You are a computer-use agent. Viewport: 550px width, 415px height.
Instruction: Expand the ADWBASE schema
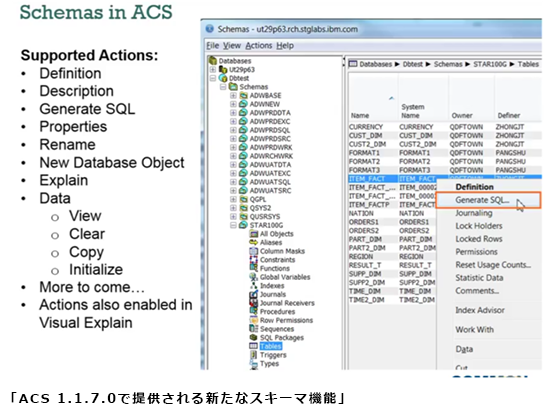pos(233,95)
